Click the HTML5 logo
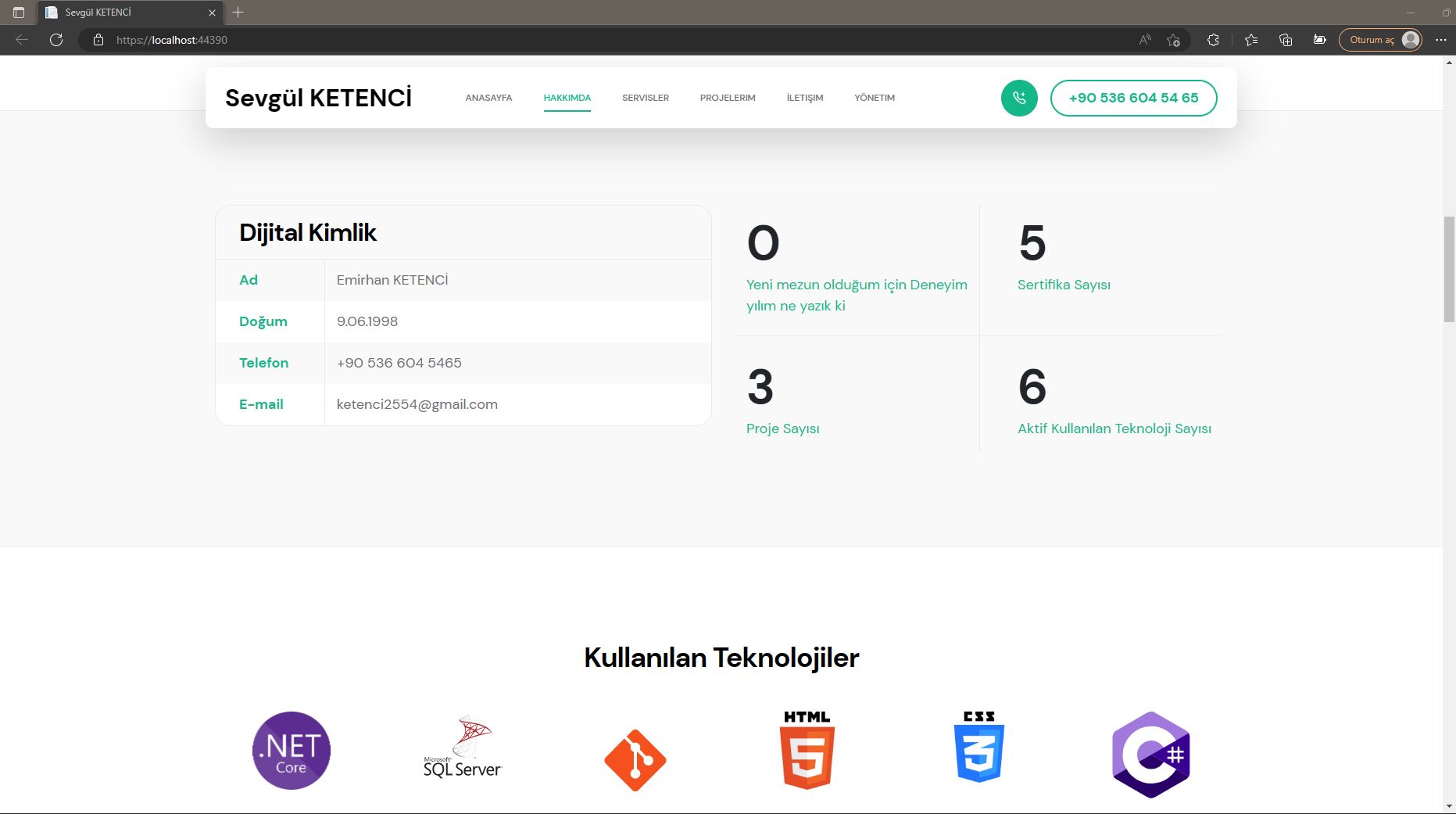Viewport: 1456px width, 814px height. [807, 749]
